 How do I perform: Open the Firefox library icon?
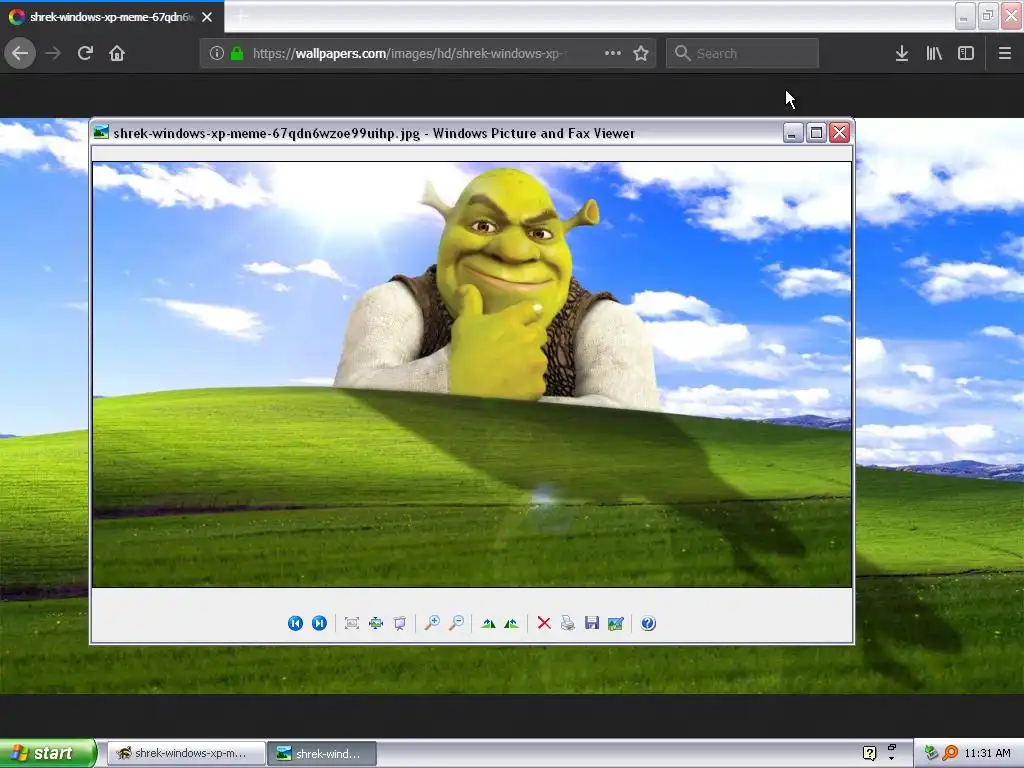[x=934, y=53]
